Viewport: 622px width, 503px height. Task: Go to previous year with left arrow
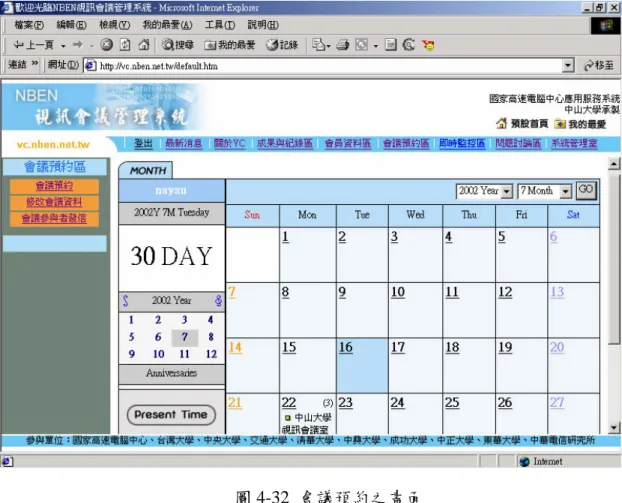coord(125,301)
